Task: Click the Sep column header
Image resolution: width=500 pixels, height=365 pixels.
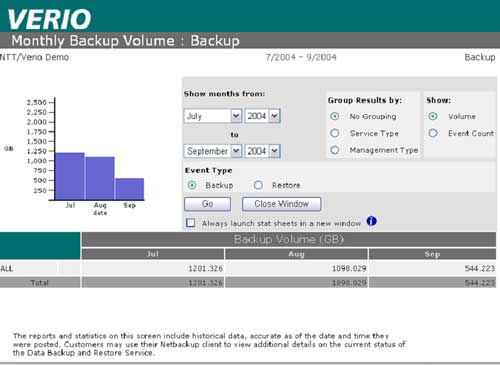Action: [x=432, y=254]
